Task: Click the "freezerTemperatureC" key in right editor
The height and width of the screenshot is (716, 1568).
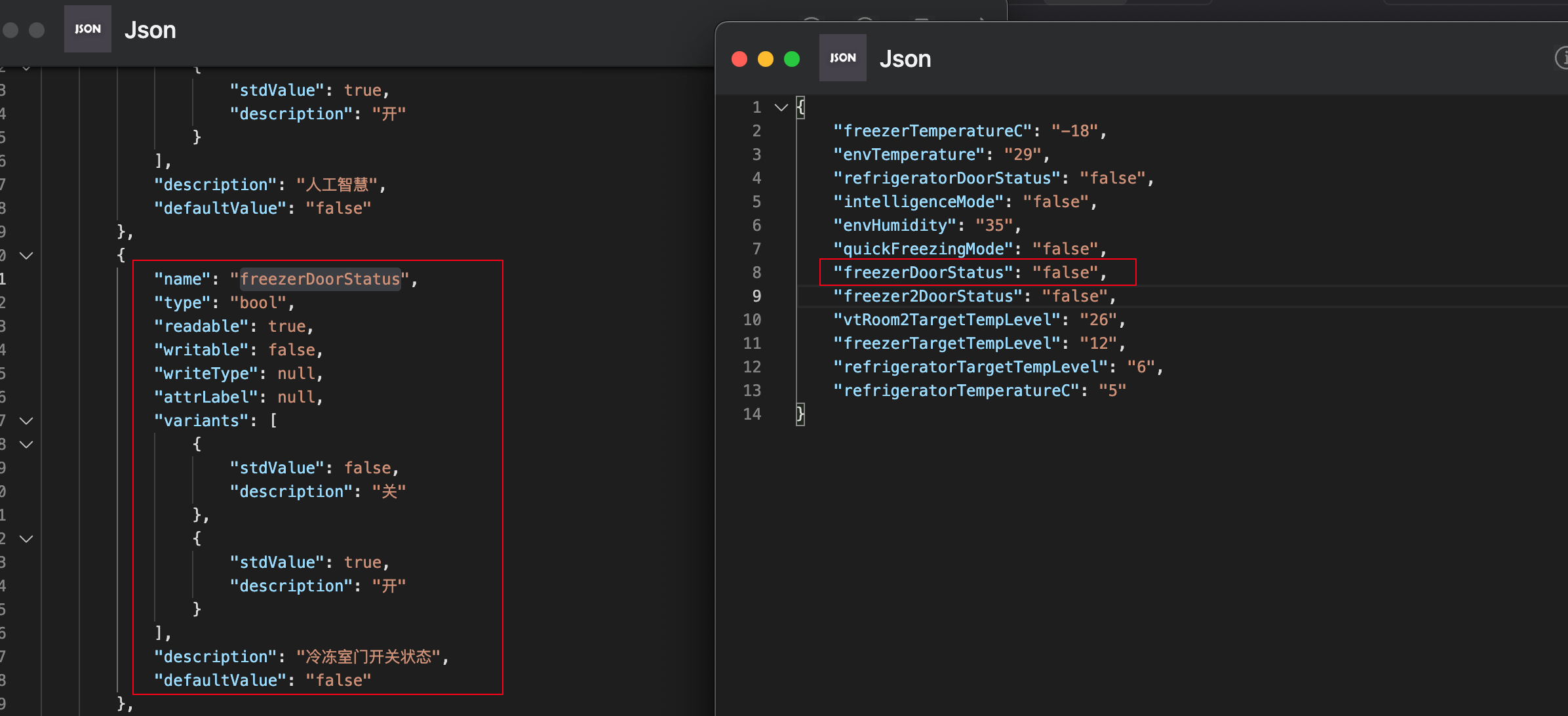Action: coord(933,131)
